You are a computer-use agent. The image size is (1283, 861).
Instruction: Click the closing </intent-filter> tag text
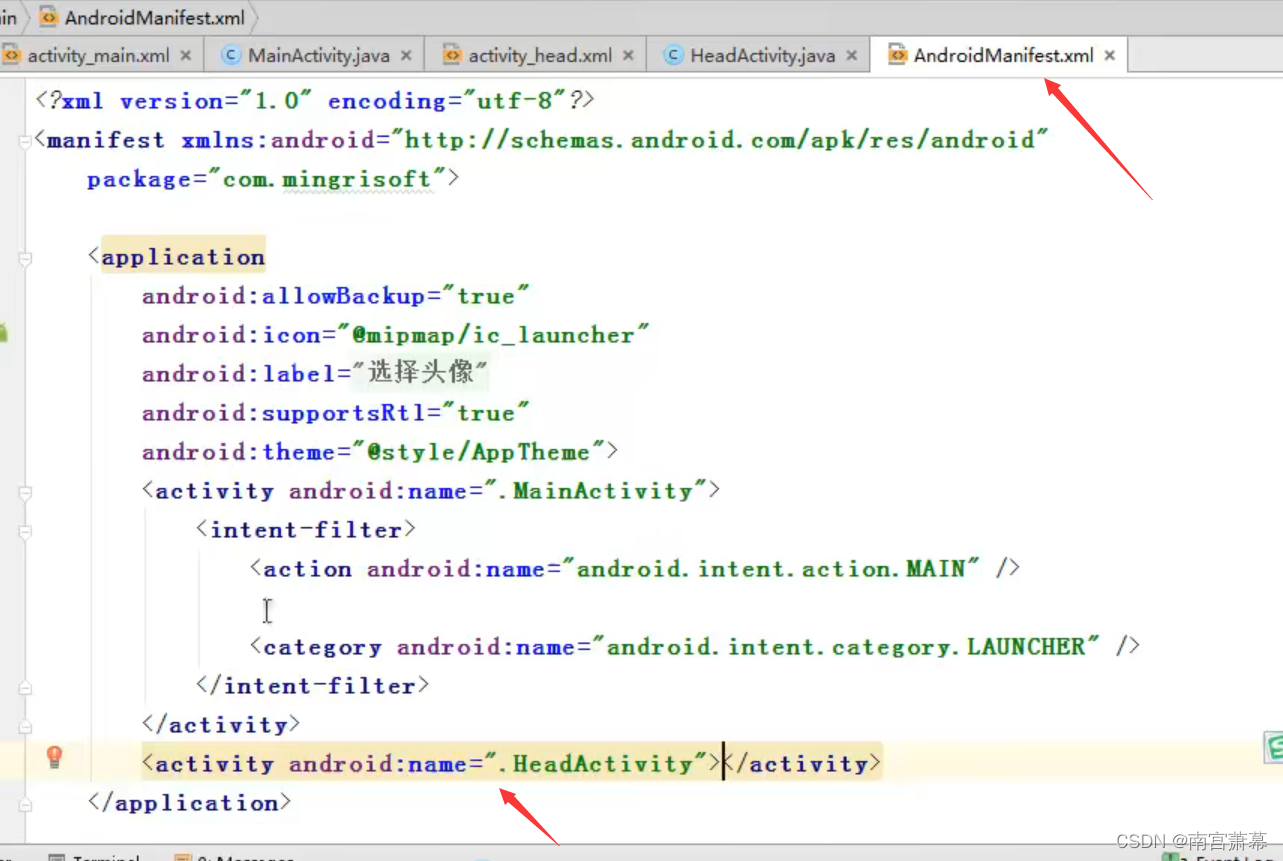[x=313, y=687]
